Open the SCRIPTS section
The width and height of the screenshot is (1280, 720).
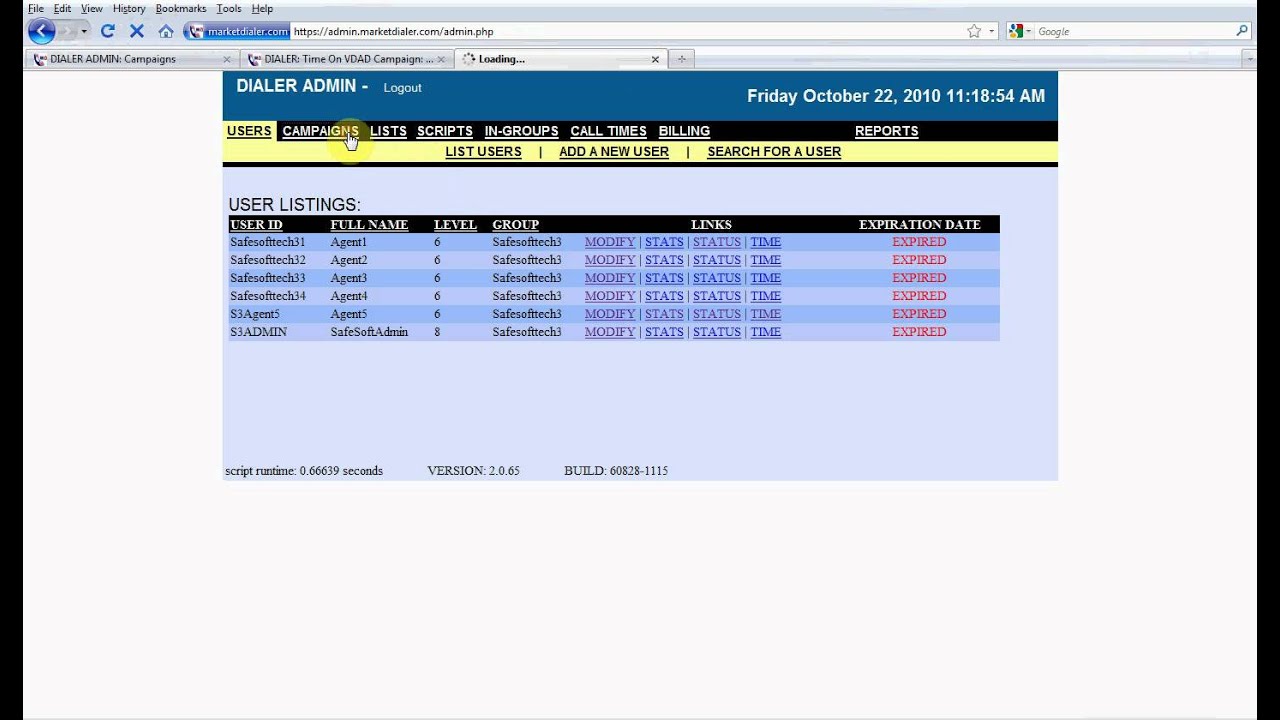(444, 131)
